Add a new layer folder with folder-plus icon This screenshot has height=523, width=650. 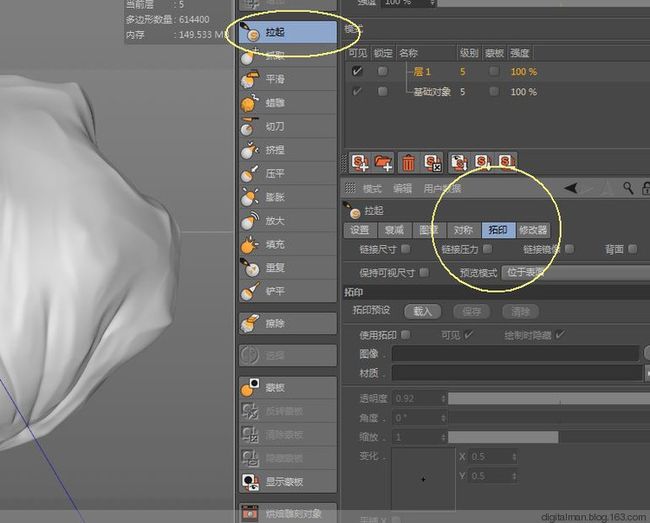tap(383, 162)
